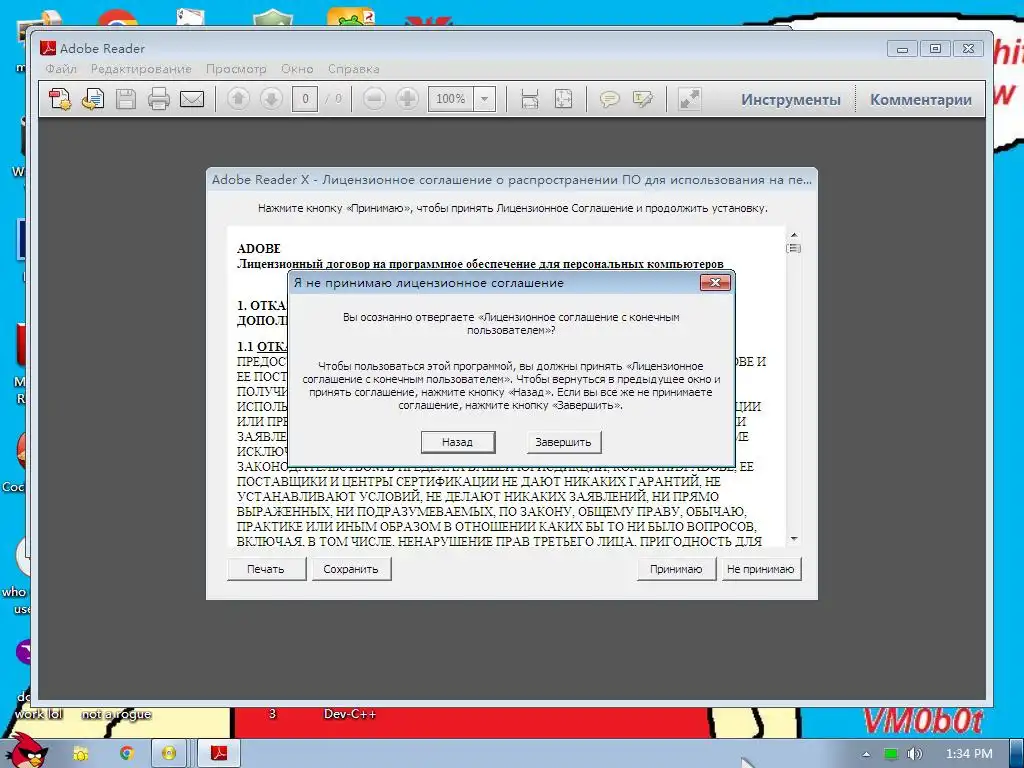The image size is (1024, 768).
Task: Open the Инструменты pane
Action: (791, 100)
